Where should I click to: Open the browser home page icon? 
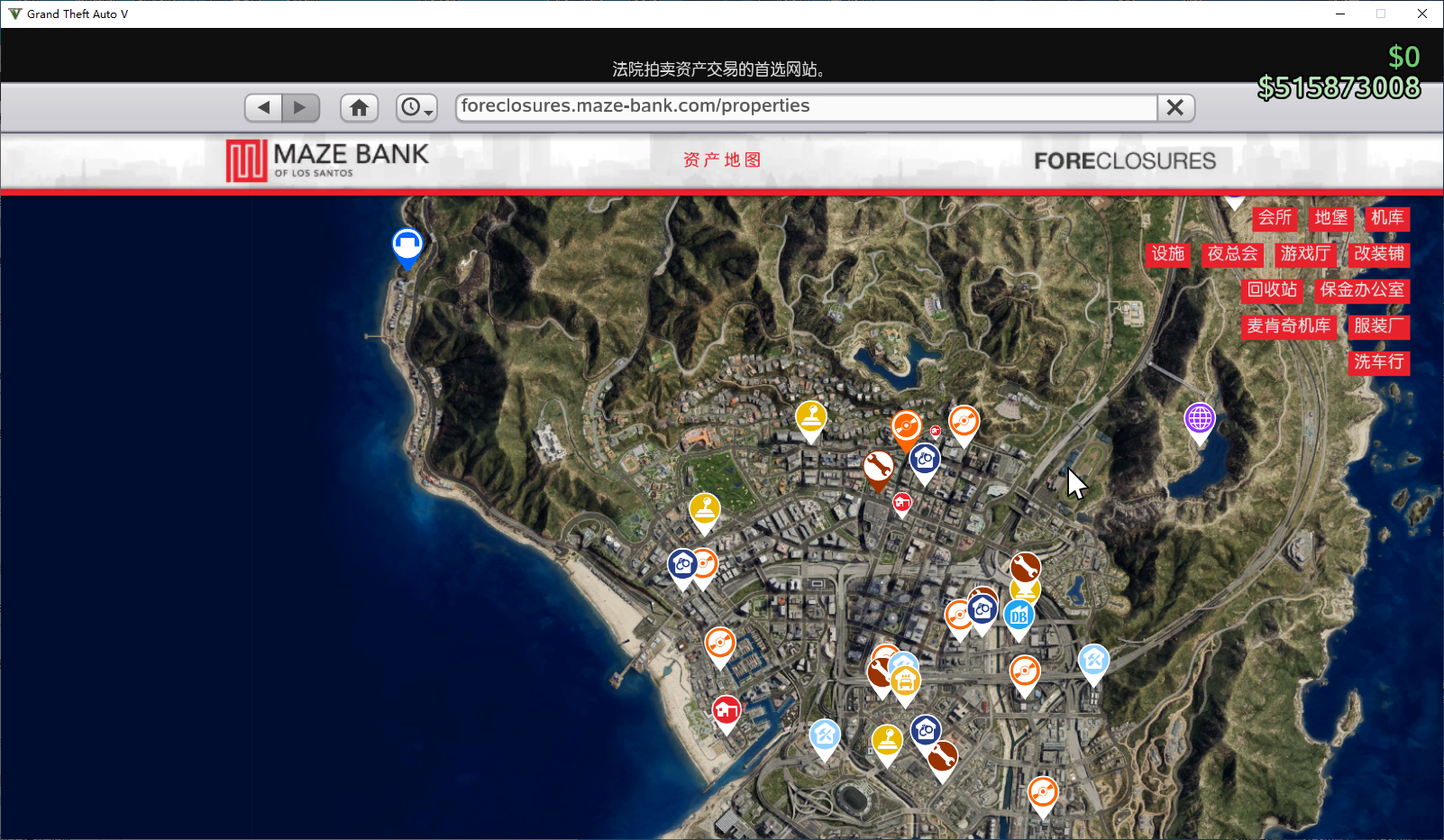click(x=359, y=107)
